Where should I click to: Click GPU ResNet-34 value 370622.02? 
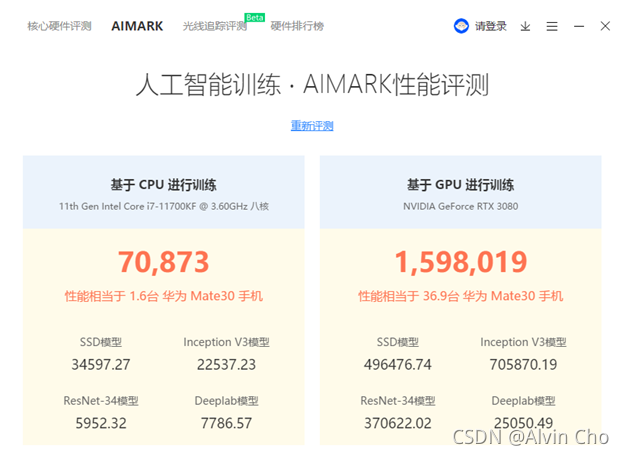398,423
